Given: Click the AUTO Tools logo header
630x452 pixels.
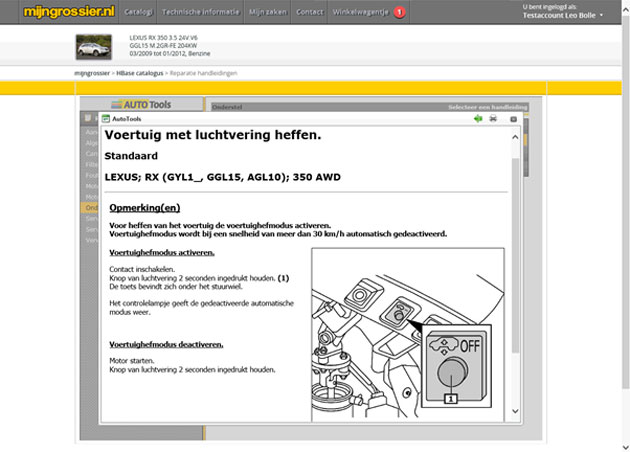Looking at the screenshot, I should [x=141, y=104].
